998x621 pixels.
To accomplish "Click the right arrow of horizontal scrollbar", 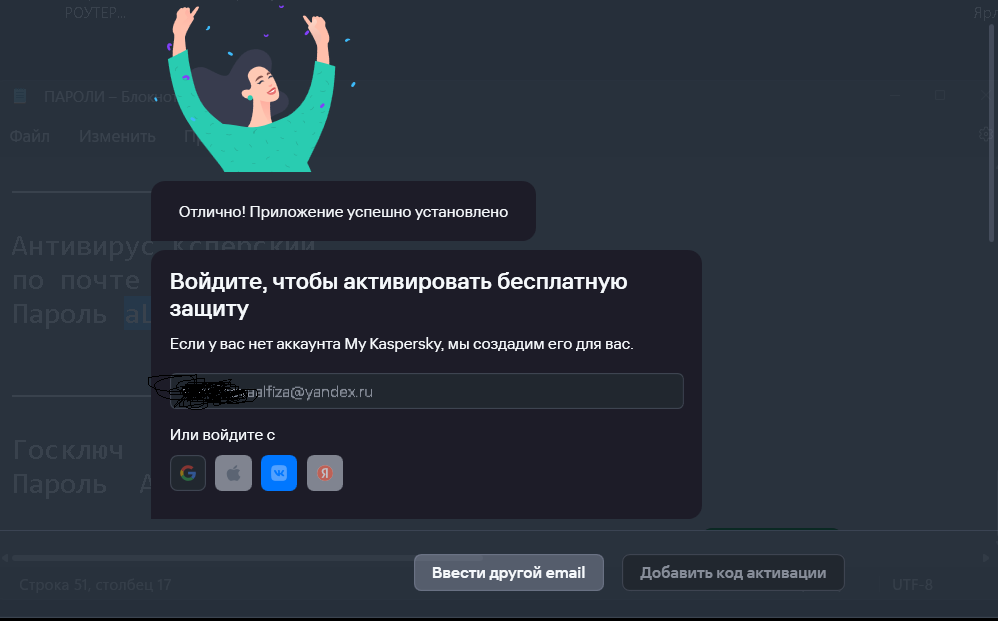I will (987, 558).
